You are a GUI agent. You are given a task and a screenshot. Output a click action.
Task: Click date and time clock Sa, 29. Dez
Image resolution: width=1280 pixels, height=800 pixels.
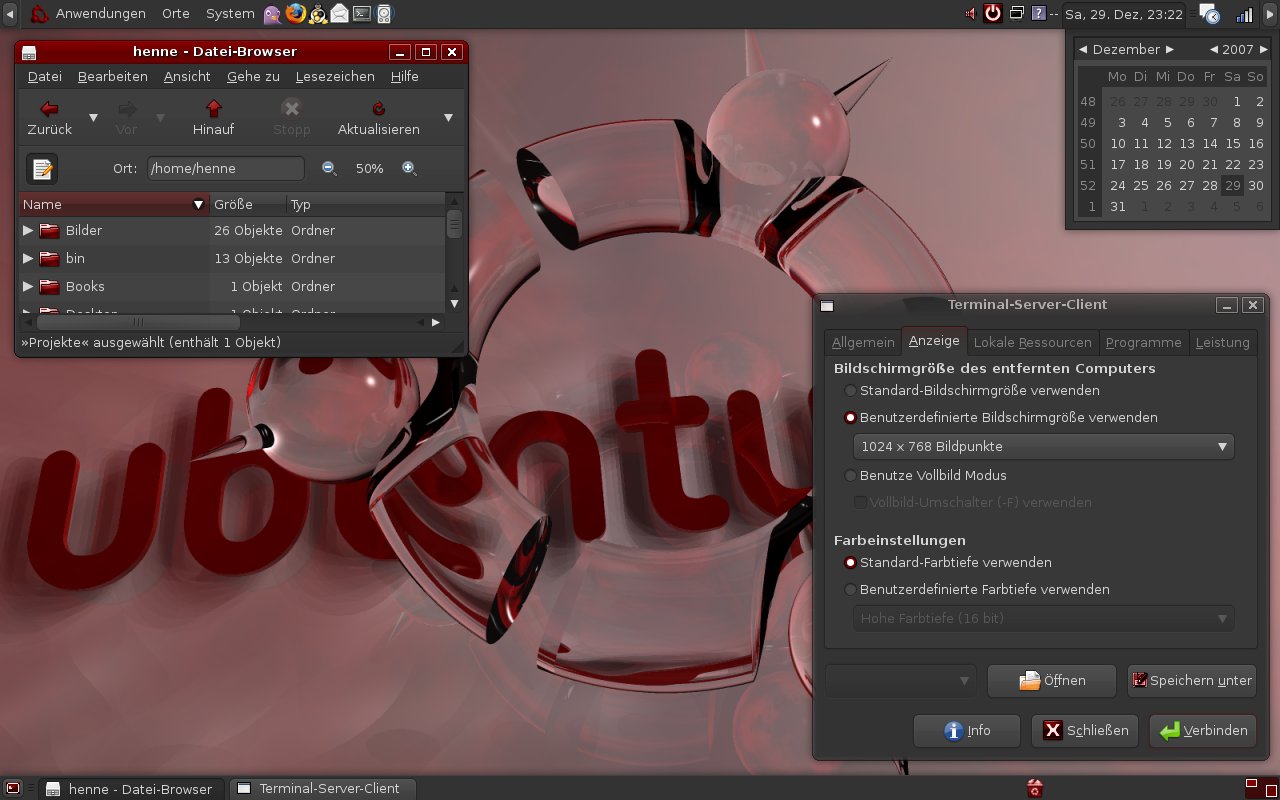(x=1124, y=14)
